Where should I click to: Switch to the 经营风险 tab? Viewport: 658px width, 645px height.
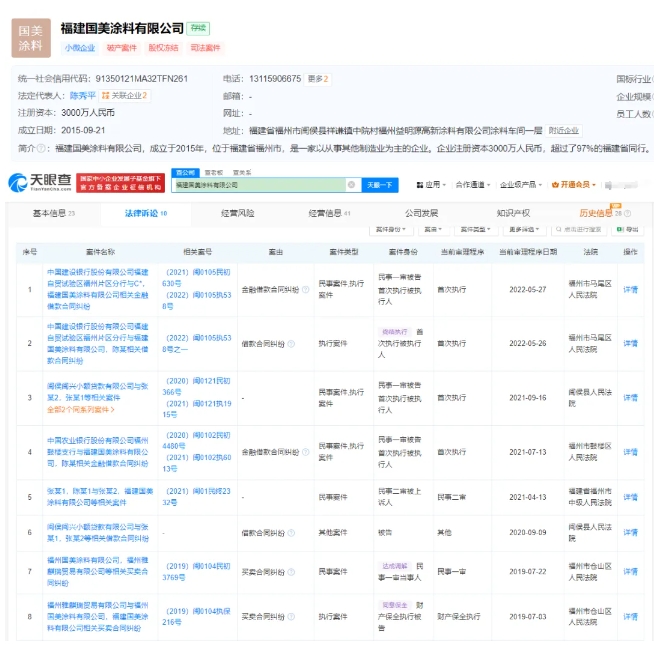tap(237, 213)
